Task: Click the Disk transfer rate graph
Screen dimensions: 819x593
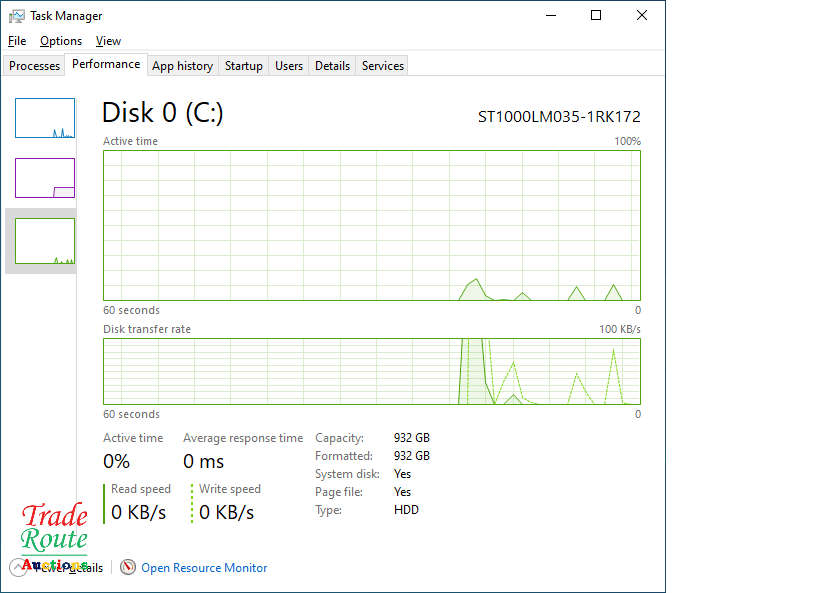Action: click(x=371, y=371)
